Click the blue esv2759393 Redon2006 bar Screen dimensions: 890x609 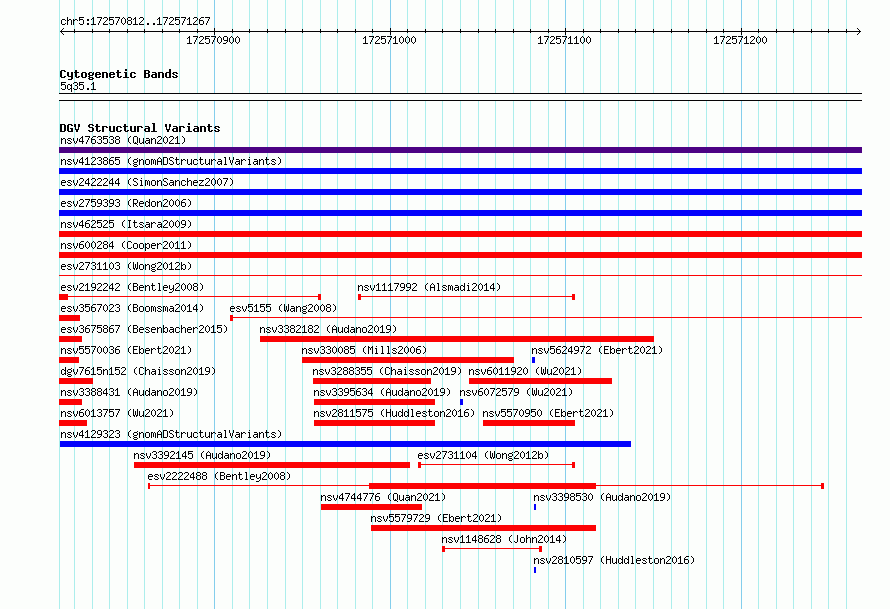coord(460,213)
